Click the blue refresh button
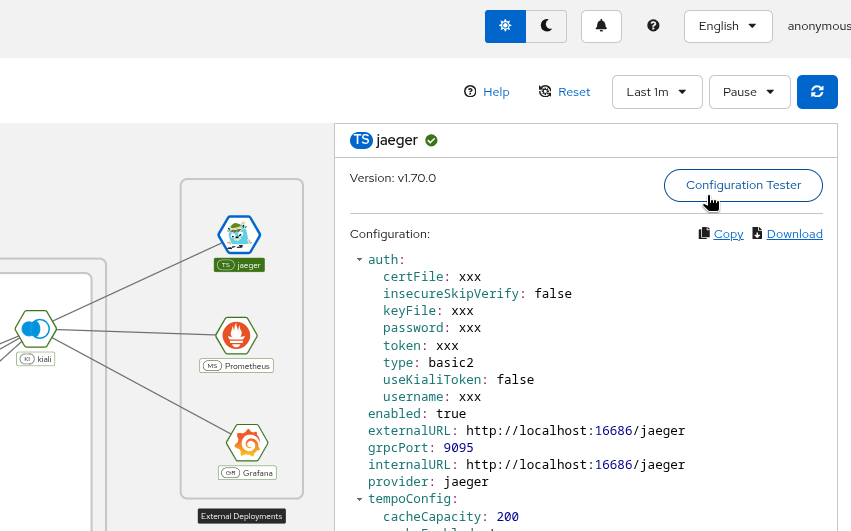Viewport: 851px width, 531px height. [817, 91]
